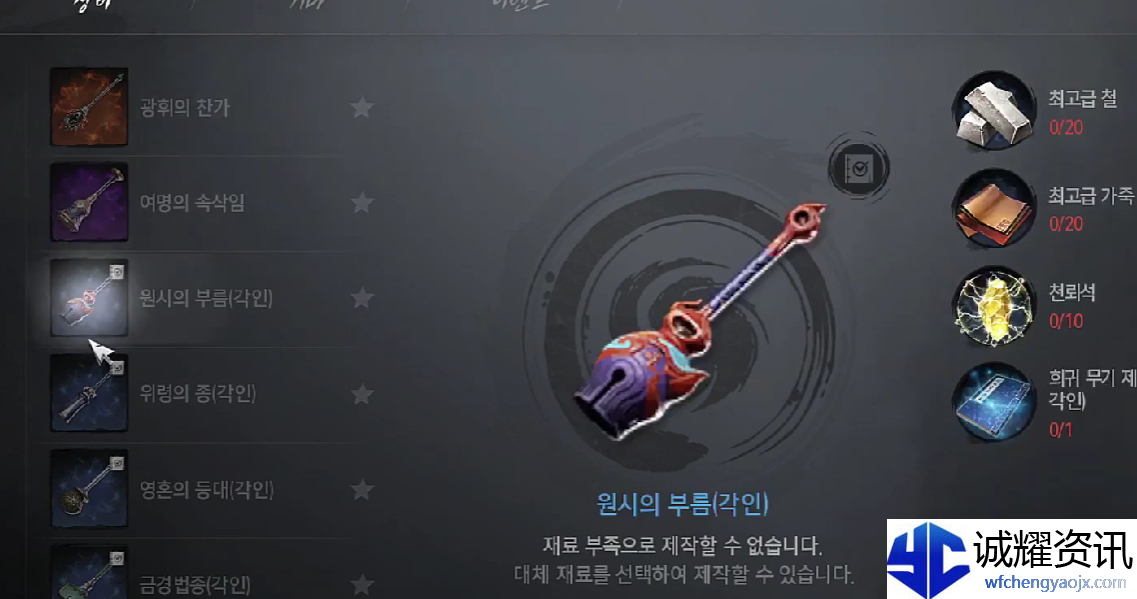Open the substitute material checklist round icon
Image resolution: width=1137 pixels, height=599 pixels.
coord(859,168)
